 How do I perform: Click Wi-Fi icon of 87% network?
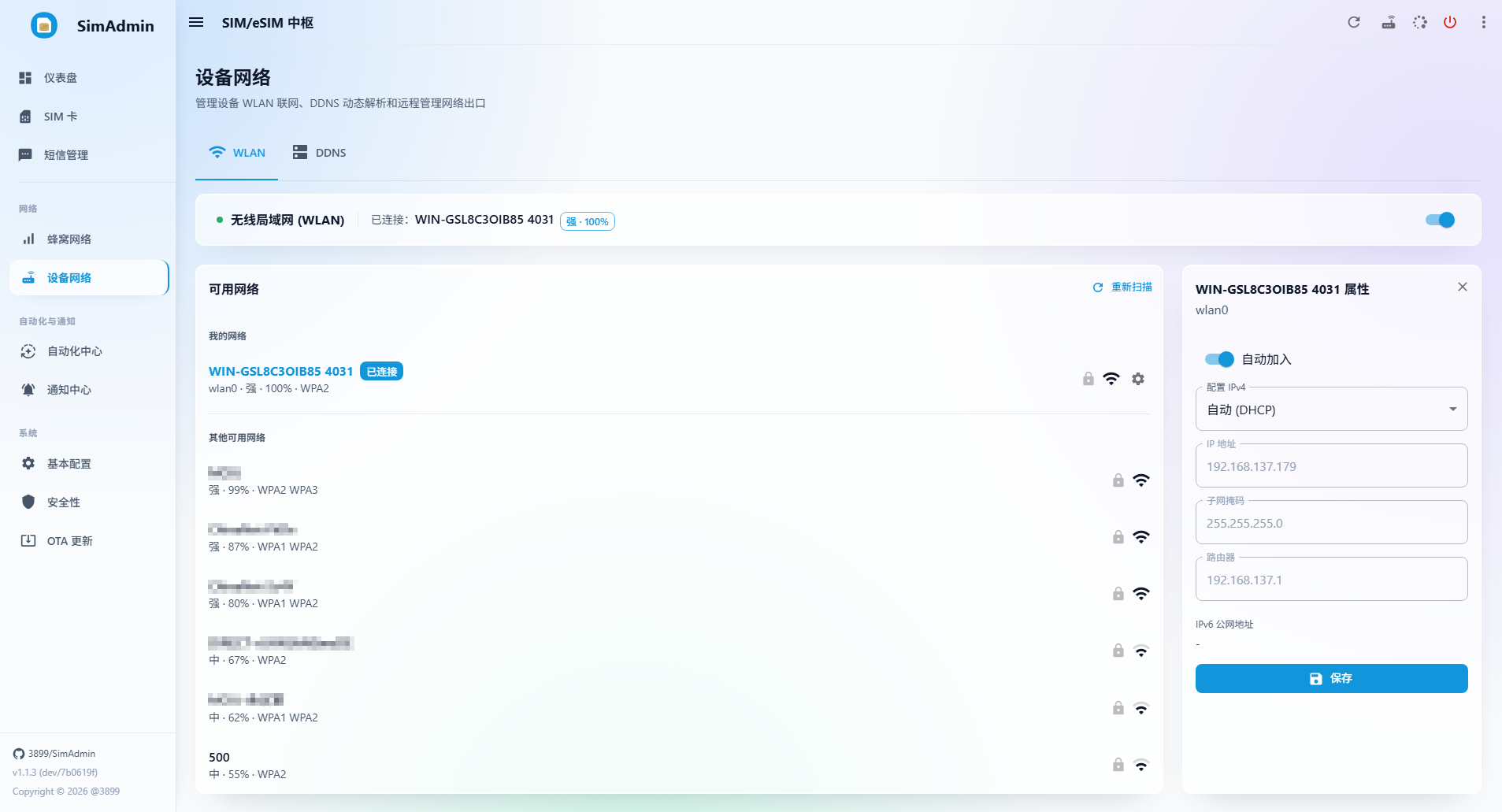tap(1141, 537)
